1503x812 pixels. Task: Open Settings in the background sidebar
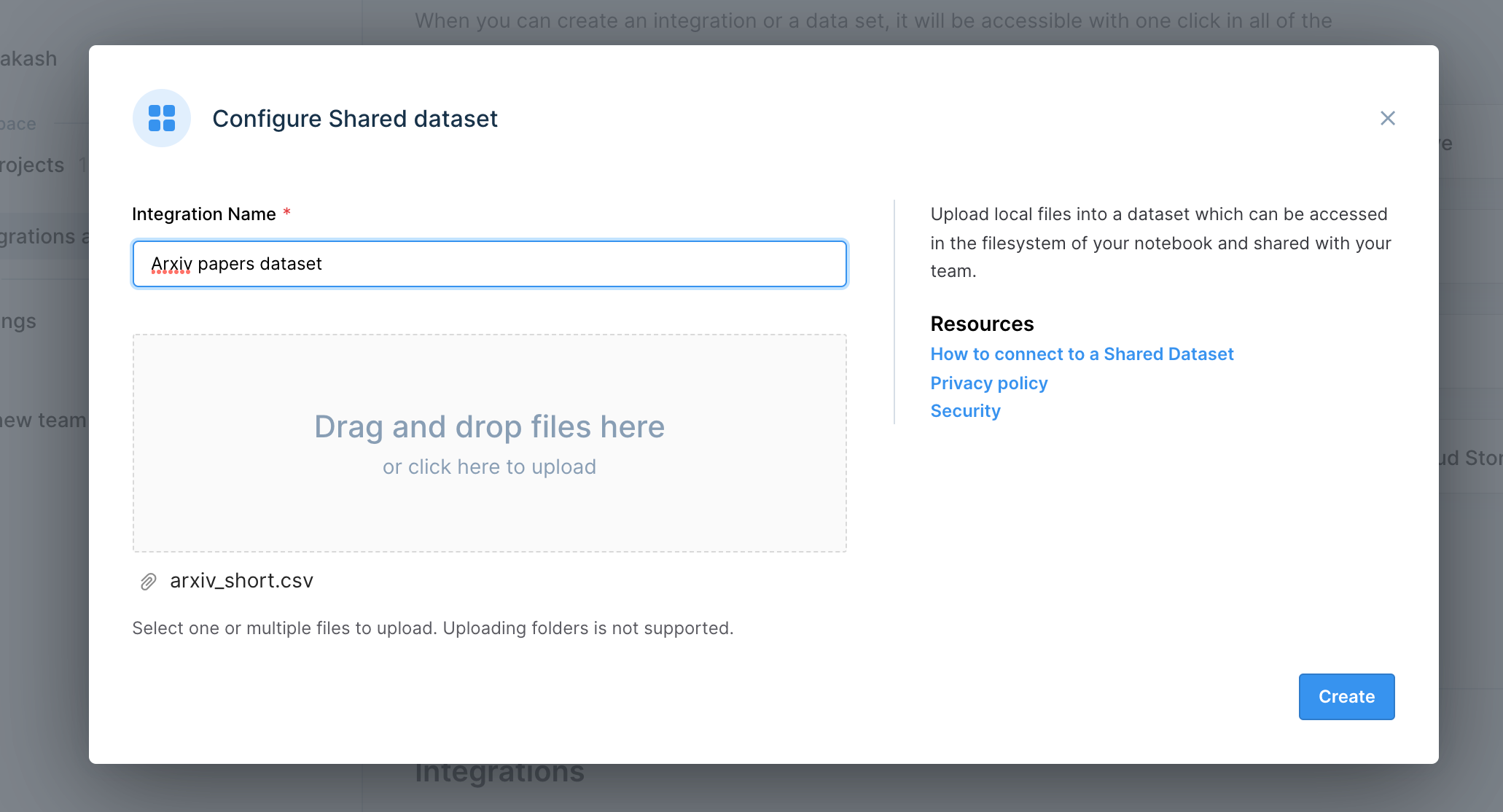(x=19, y=321)
